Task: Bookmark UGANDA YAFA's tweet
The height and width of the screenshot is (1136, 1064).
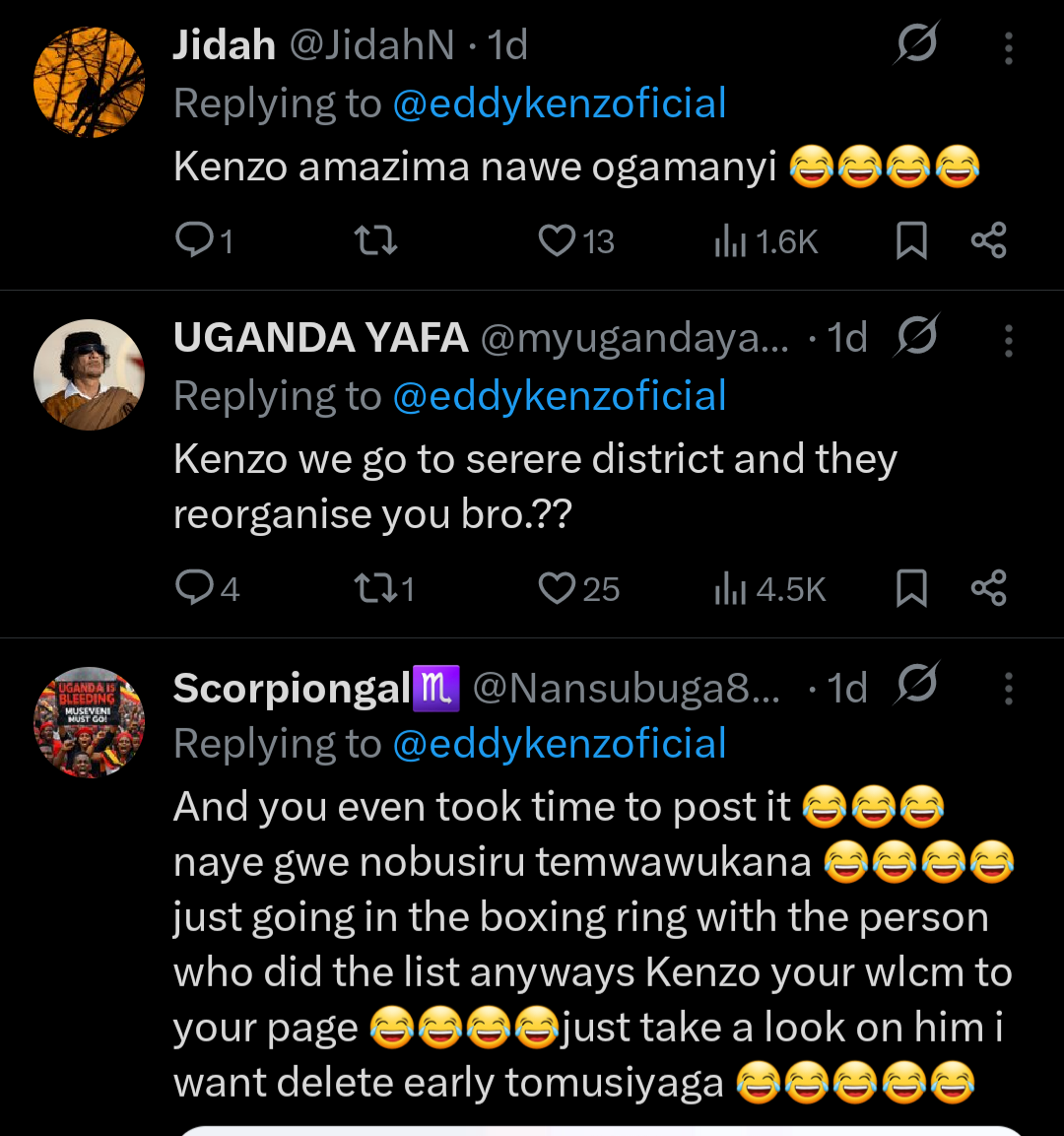Action: (911, 588)
